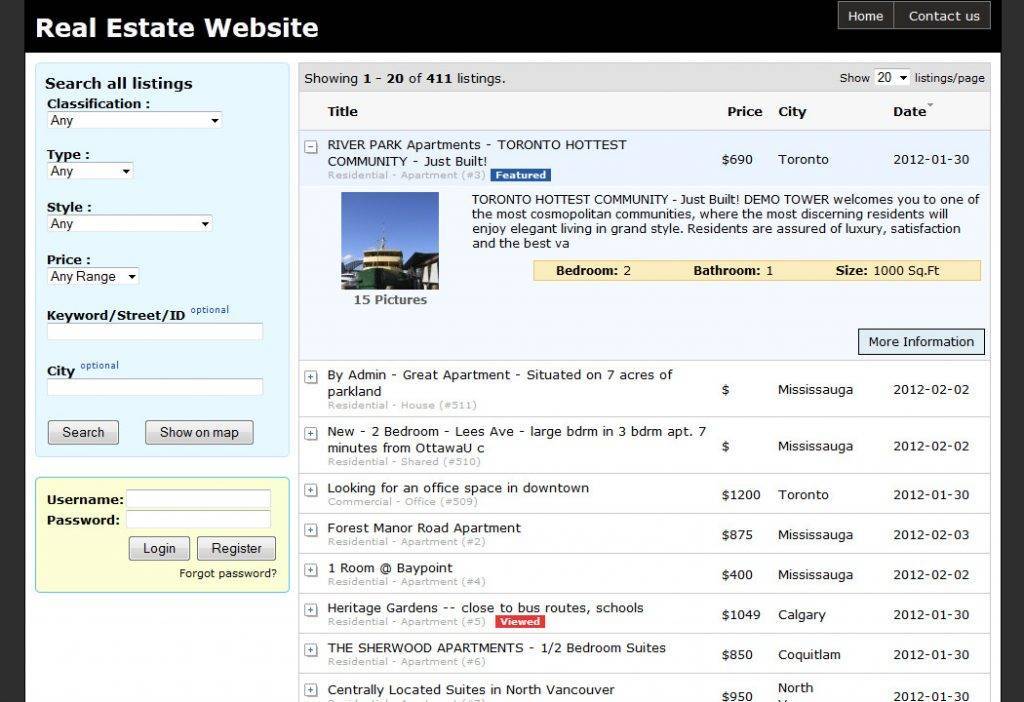
Task: Open Centrally Located Suites in North Vancouver
Action: pyautogui.click(x=471, y=690)
